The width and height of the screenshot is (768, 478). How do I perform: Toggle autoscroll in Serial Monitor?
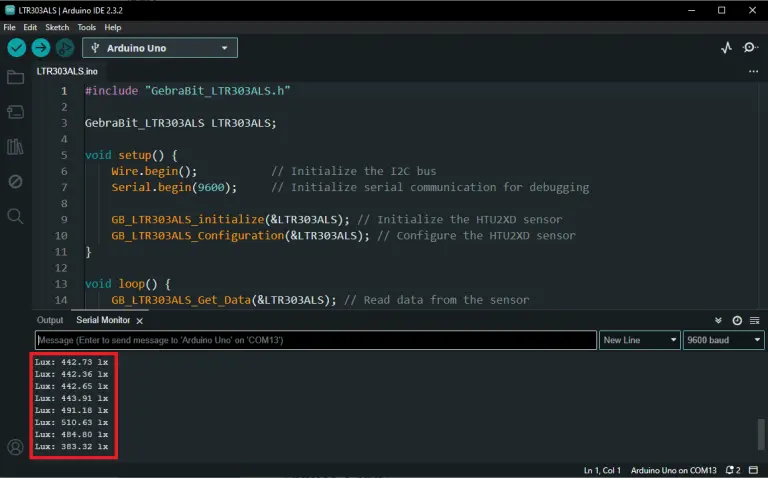[718, 320]
